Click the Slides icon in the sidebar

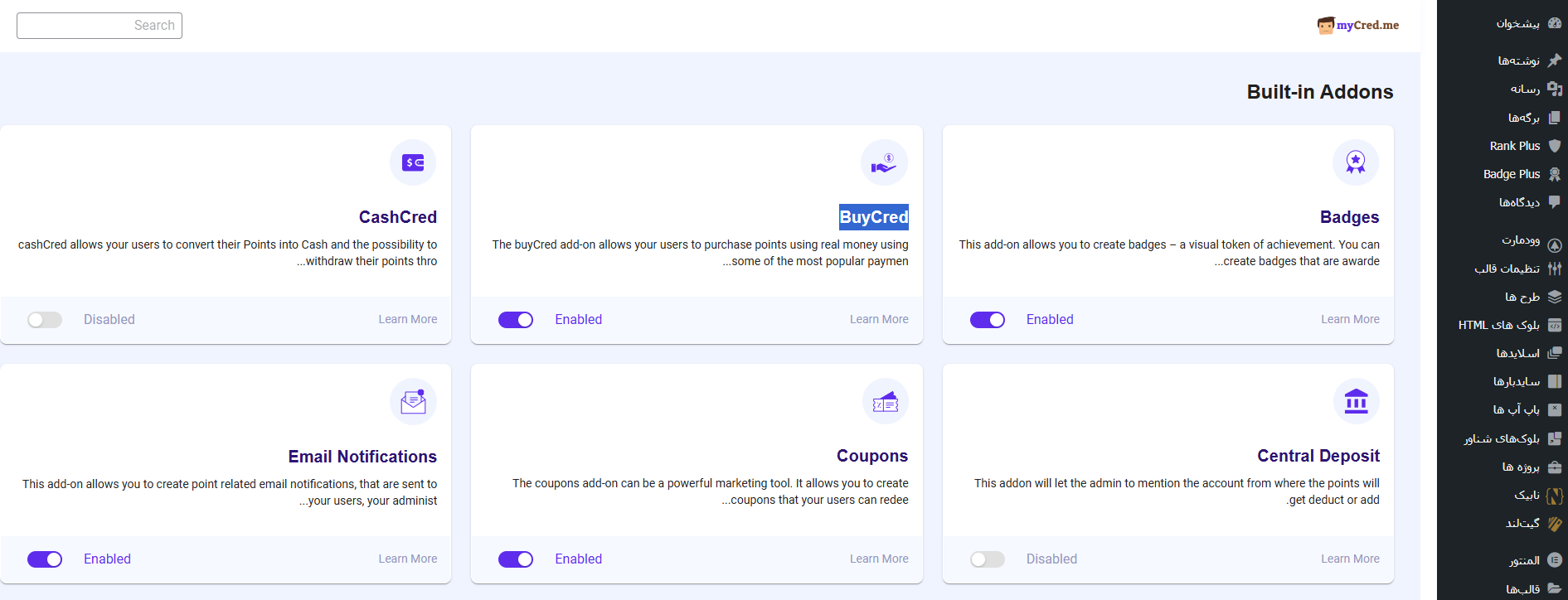pos(1555,353)
